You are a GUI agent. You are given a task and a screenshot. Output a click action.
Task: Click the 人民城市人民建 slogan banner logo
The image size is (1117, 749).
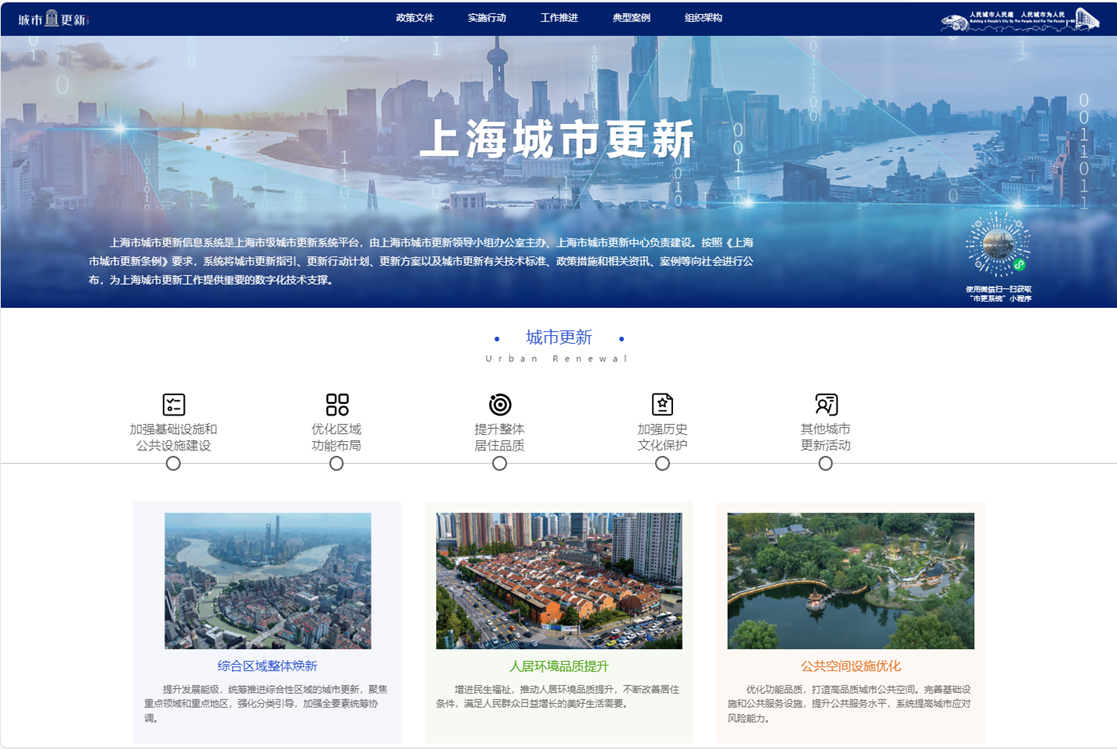[1019, 19]
